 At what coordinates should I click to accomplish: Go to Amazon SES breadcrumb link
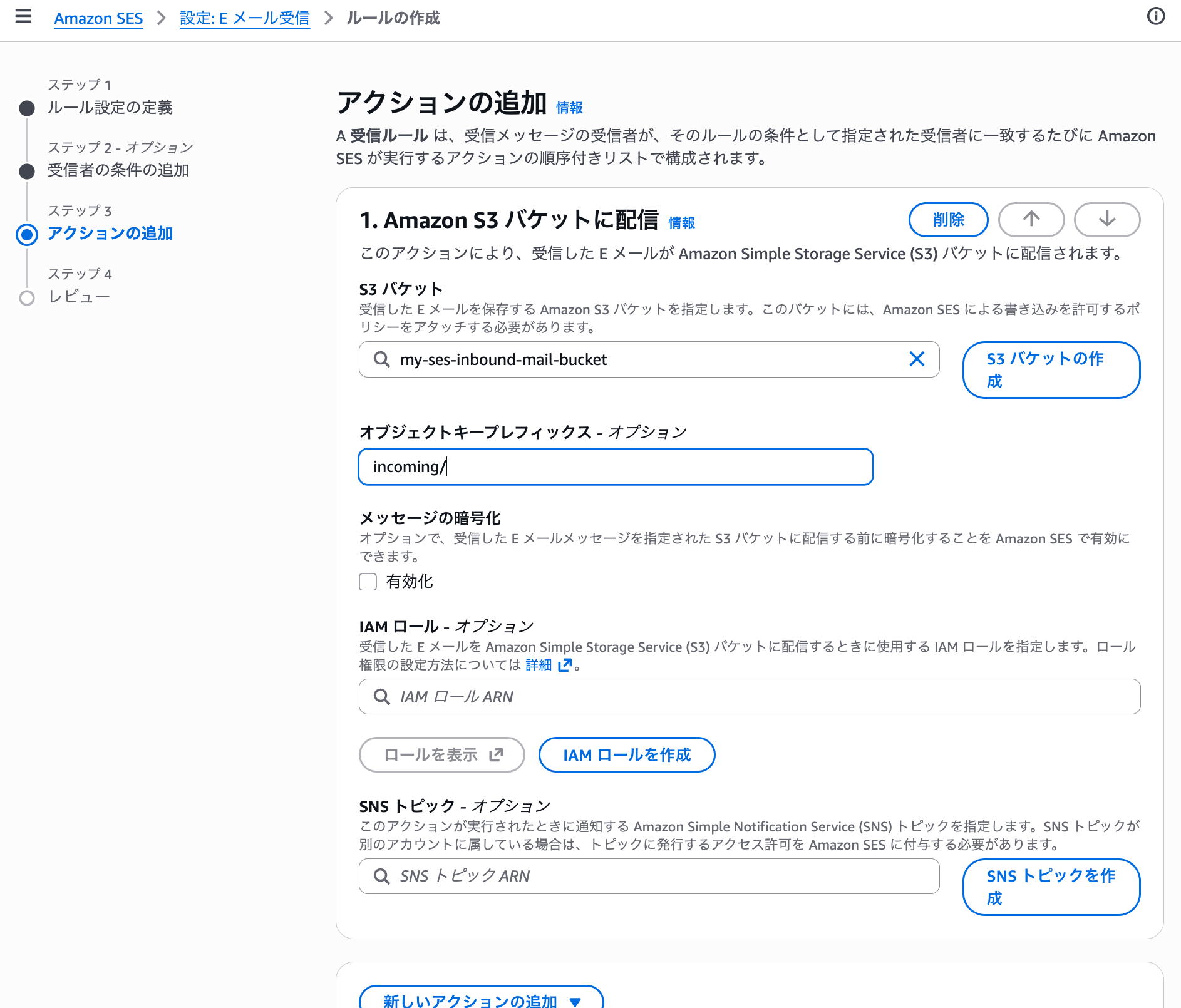coord(98,18)
